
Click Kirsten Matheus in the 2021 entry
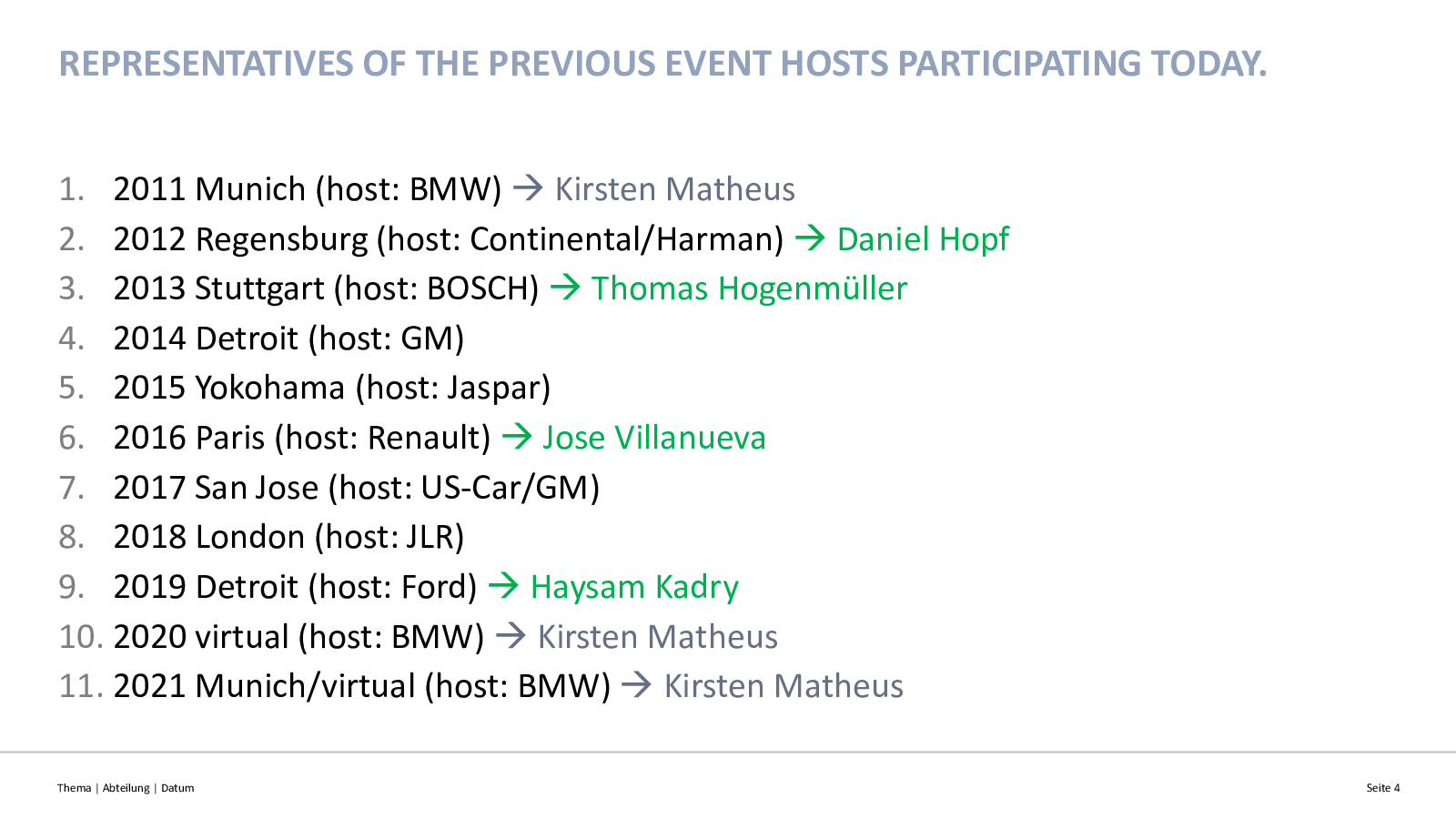(784, 686)
